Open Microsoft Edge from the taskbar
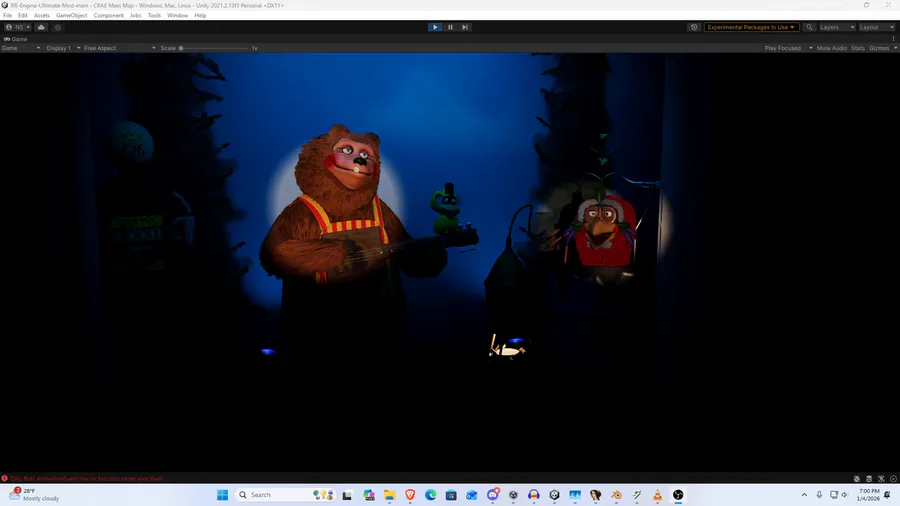The height and width of the screenshot is (506, 900). pyautogui.click(x=430, y=495)
